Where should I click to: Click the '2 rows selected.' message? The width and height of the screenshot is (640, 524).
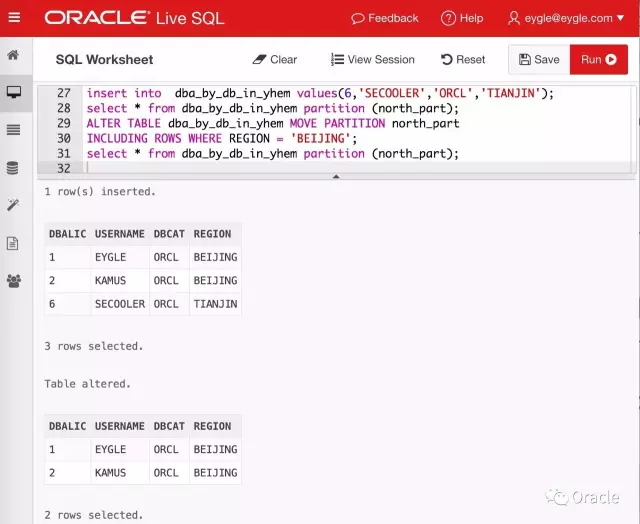94,515
